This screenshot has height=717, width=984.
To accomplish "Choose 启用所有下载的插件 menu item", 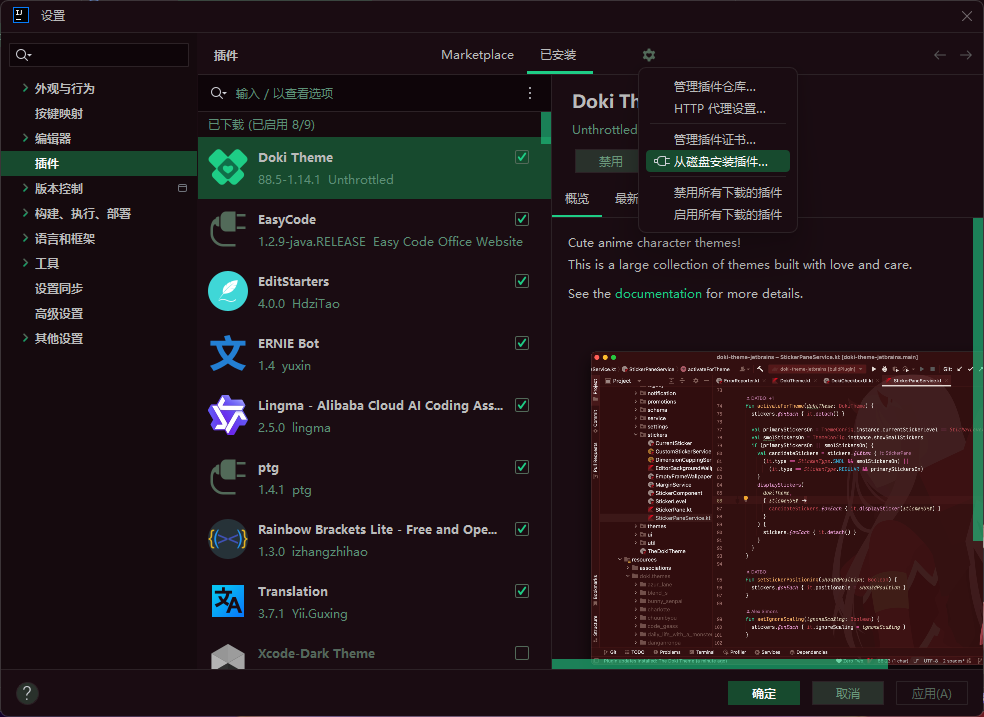I will coord(718,215).
